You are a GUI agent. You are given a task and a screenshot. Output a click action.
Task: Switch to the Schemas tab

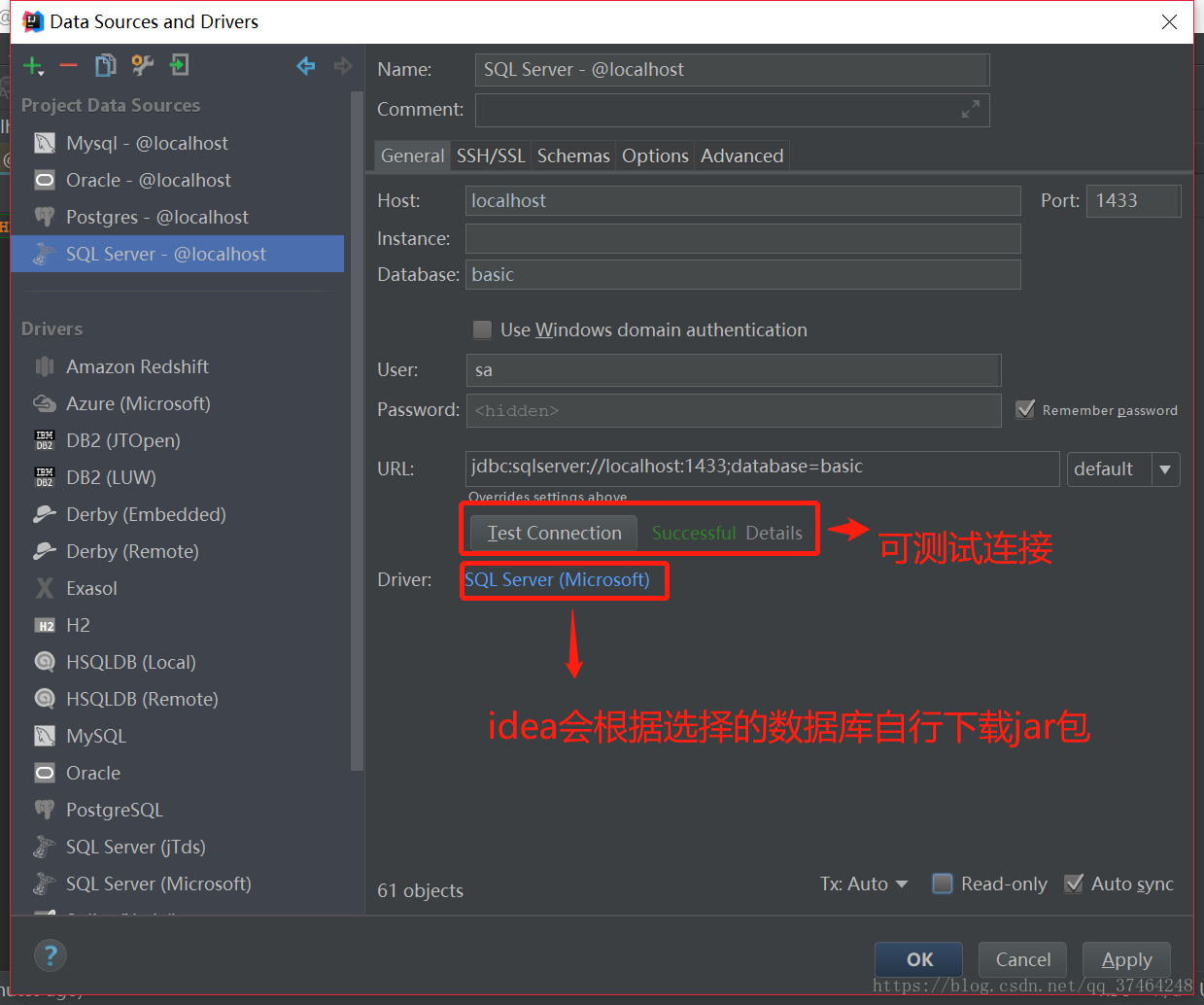click(x=573, y=156)
